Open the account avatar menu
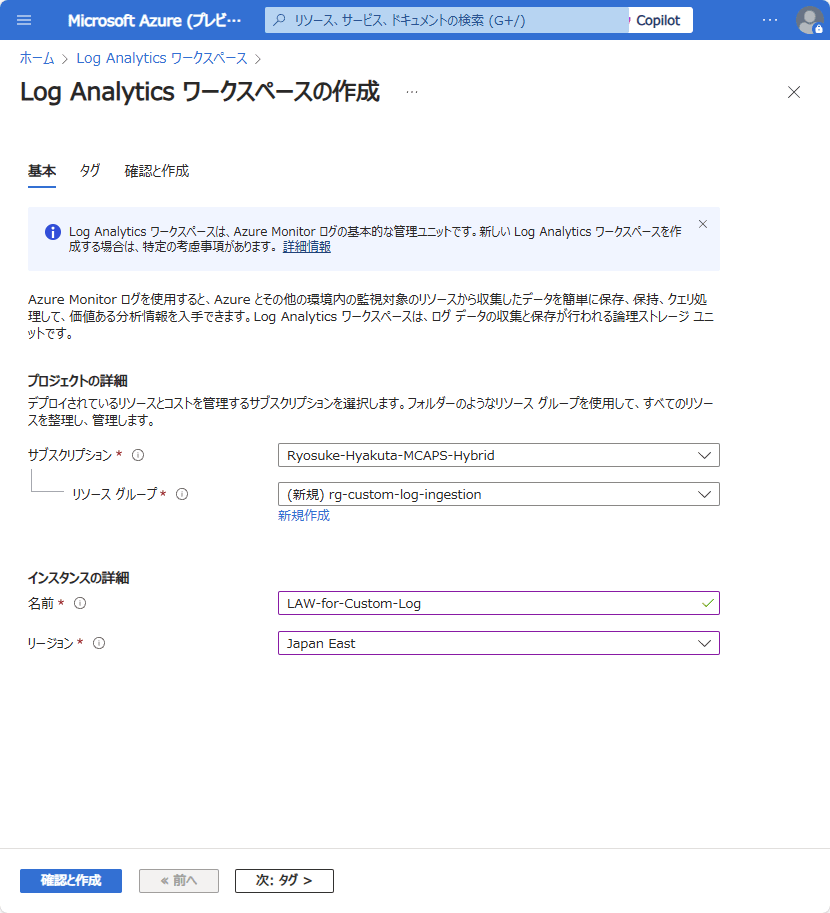The width and height of the screenshot is (830, 913). [x=810, y=20]
